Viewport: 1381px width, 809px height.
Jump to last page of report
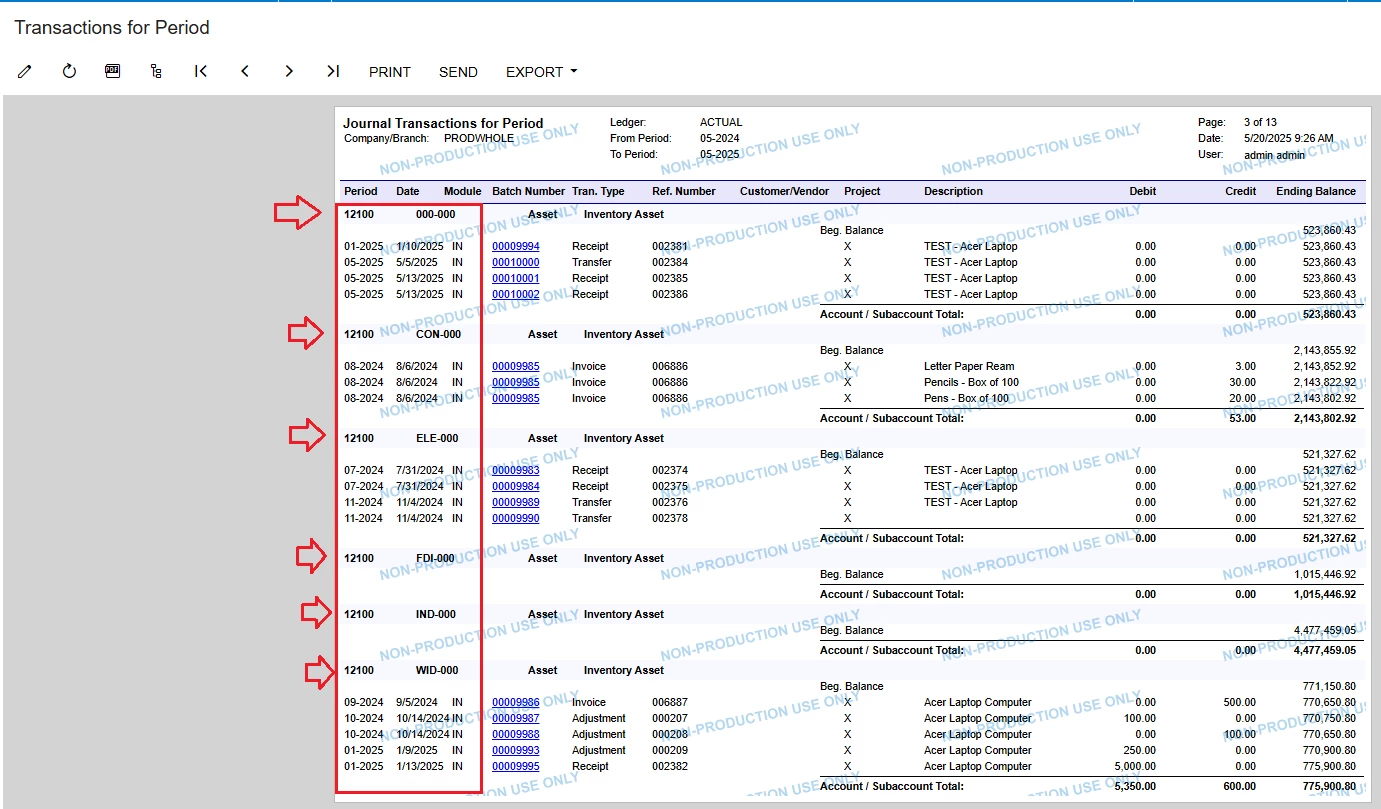pyautogui.click(x=333, y=72)
